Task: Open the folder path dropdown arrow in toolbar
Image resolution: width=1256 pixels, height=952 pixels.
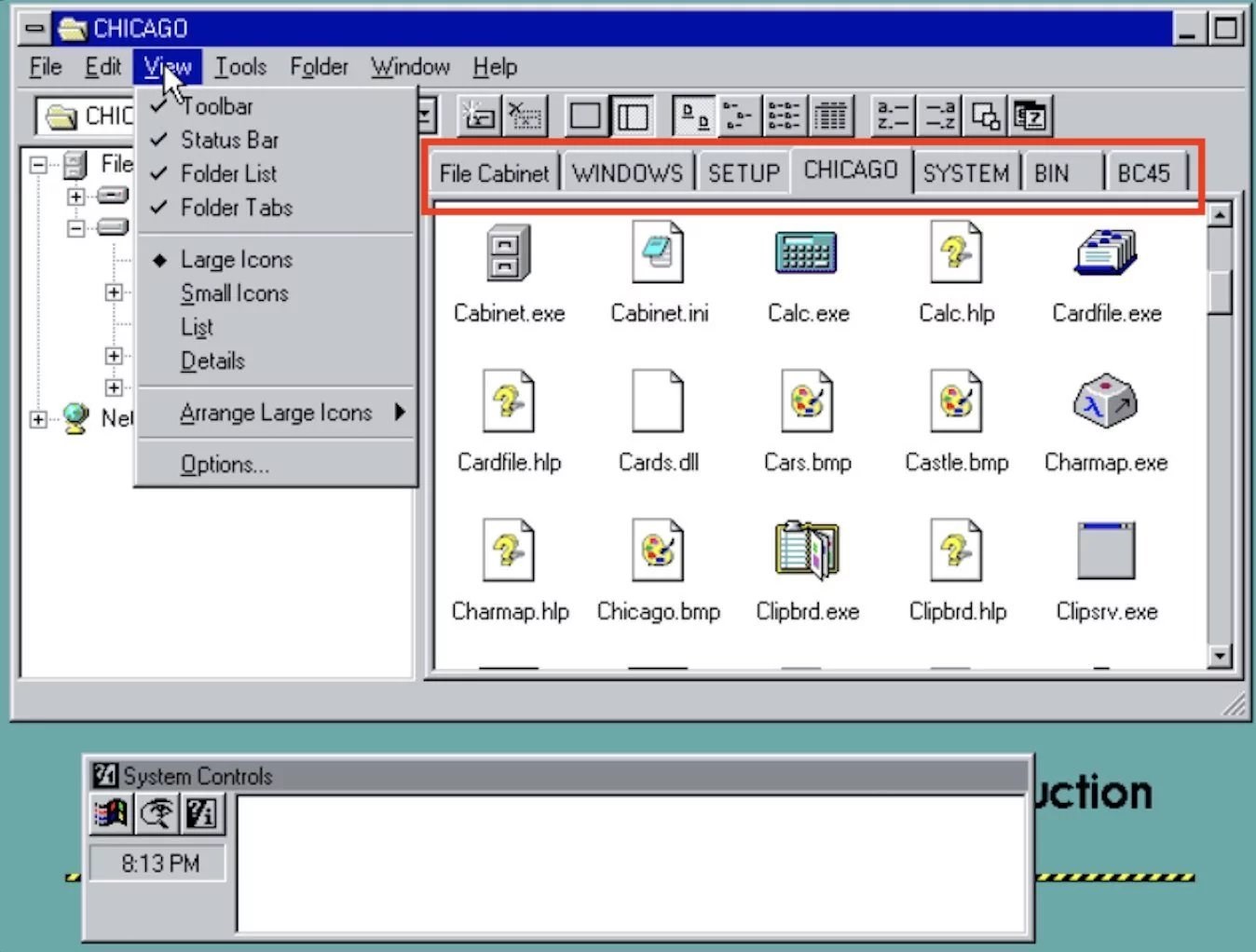Action: pos(426,116)
